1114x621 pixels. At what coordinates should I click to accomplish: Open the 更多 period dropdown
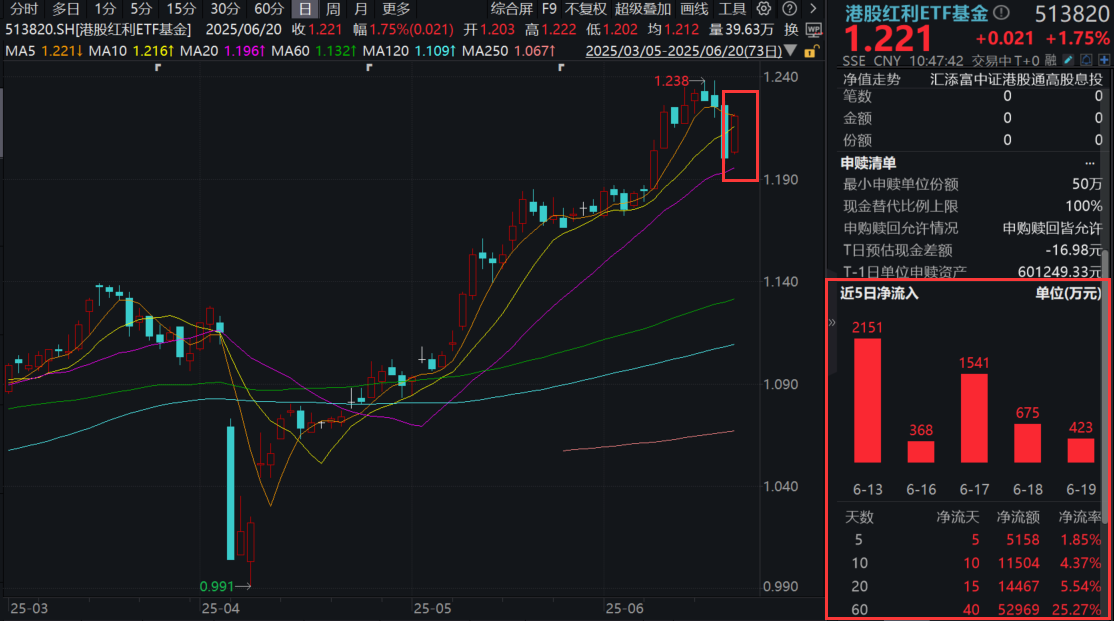pyautogui.click(x=395, y=8)
